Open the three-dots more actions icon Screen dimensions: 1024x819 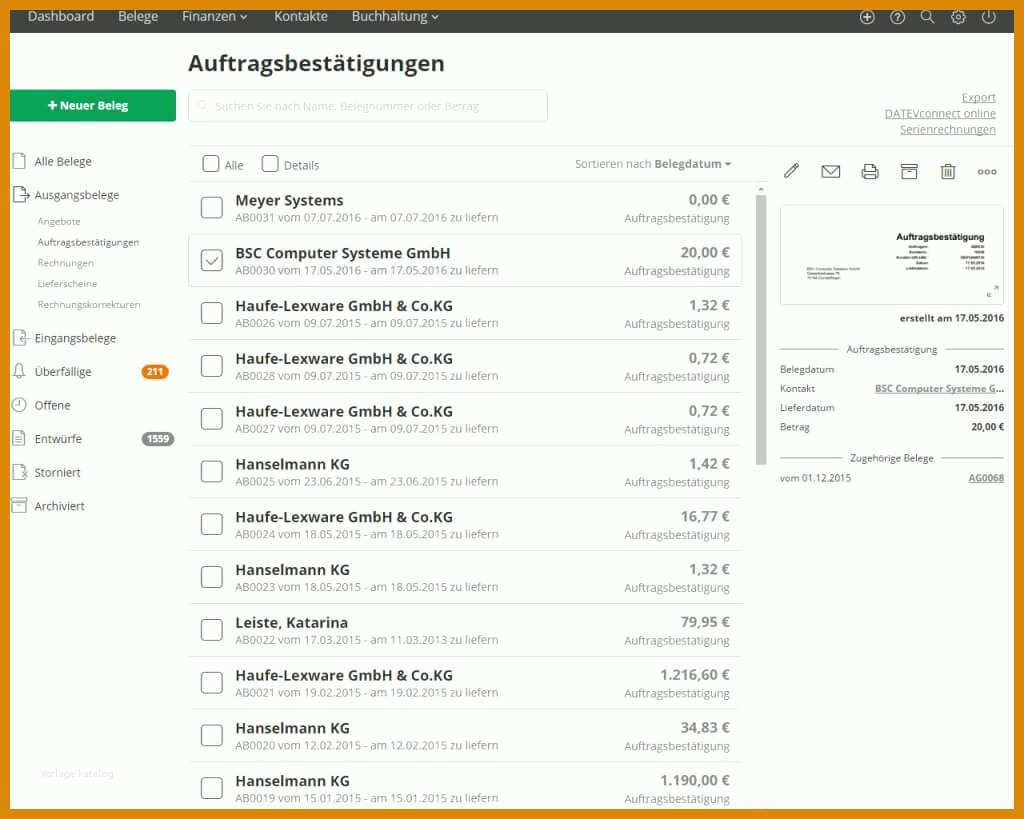[x=987, y=172]
